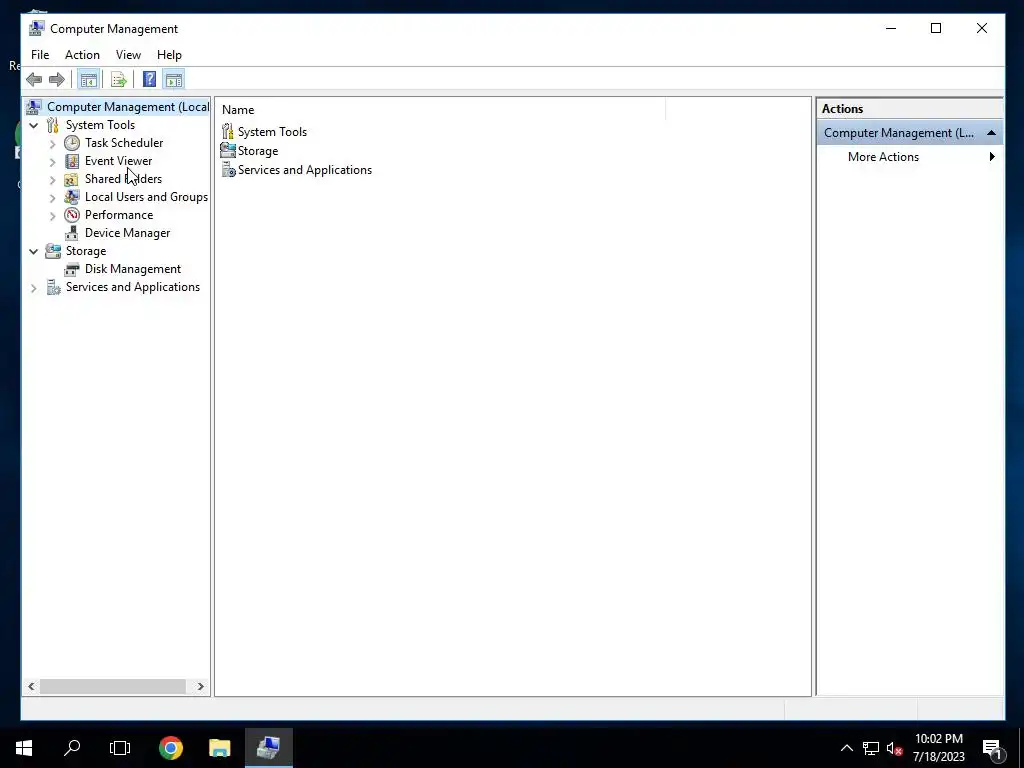Image resolution: width=1024 pixels, height=768 pixels.
Task: Click System Tools icon in the tree pane
Action: [x=53, y=125]
